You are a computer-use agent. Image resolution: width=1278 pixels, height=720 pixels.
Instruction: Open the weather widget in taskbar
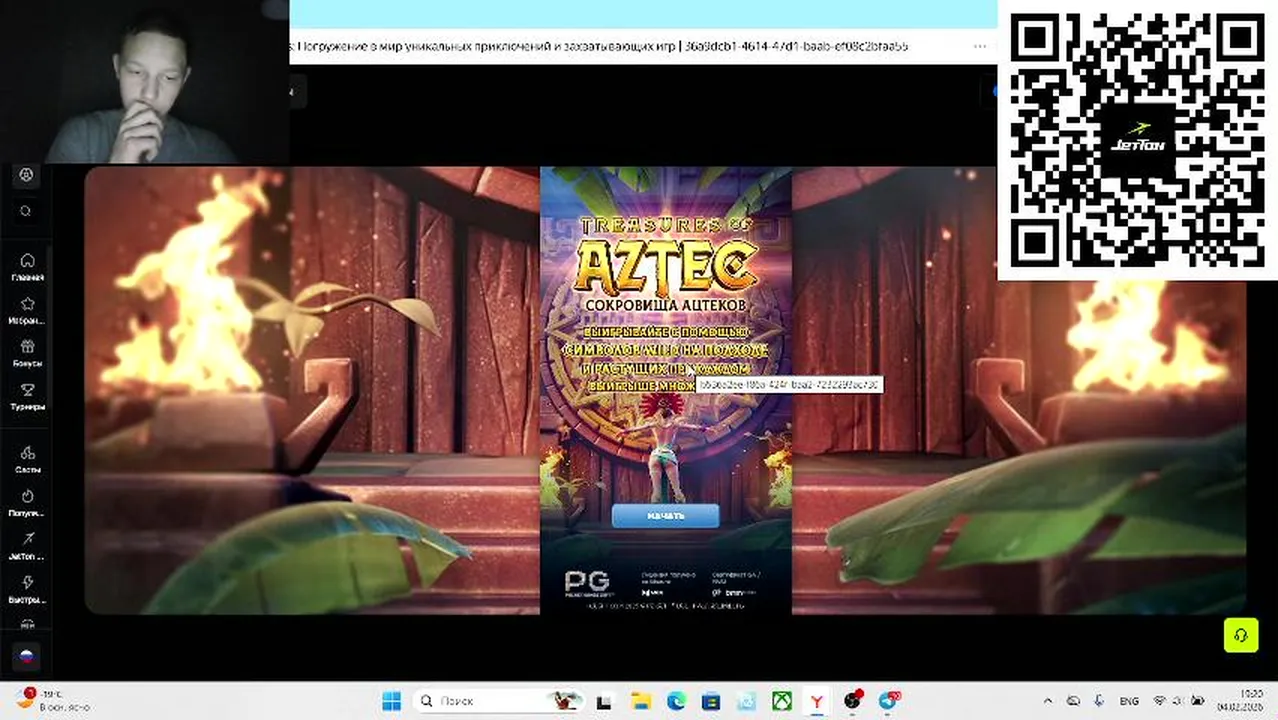pyautogui.click(x=50, y=699)
